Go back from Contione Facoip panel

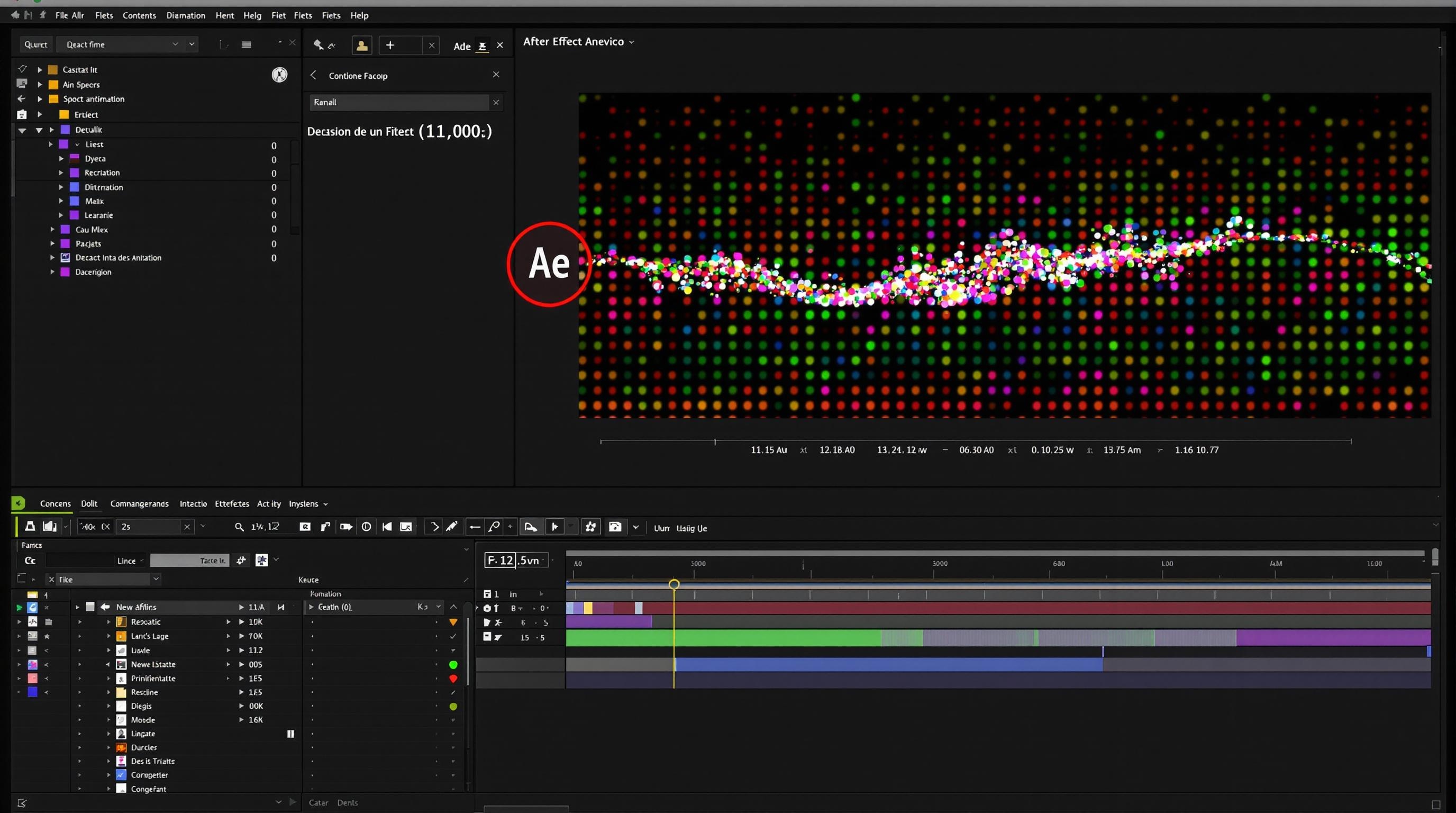pos(313,75)
